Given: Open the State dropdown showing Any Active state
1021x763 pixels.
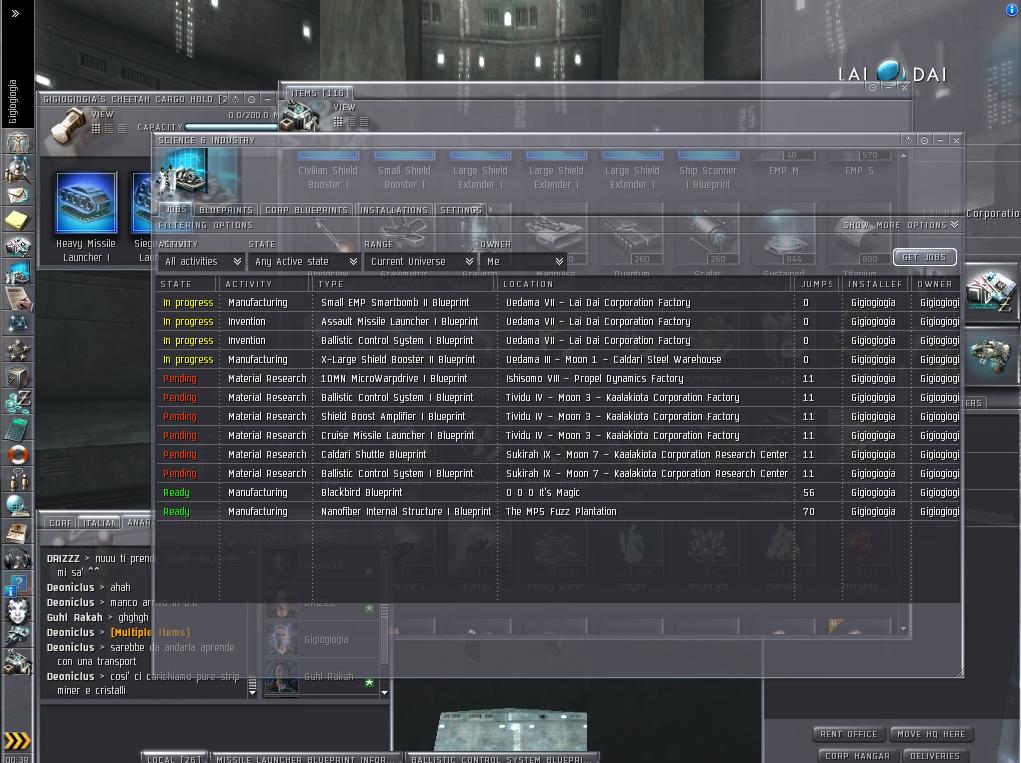Looking at the screenshot, I should (x=305, y=261).
